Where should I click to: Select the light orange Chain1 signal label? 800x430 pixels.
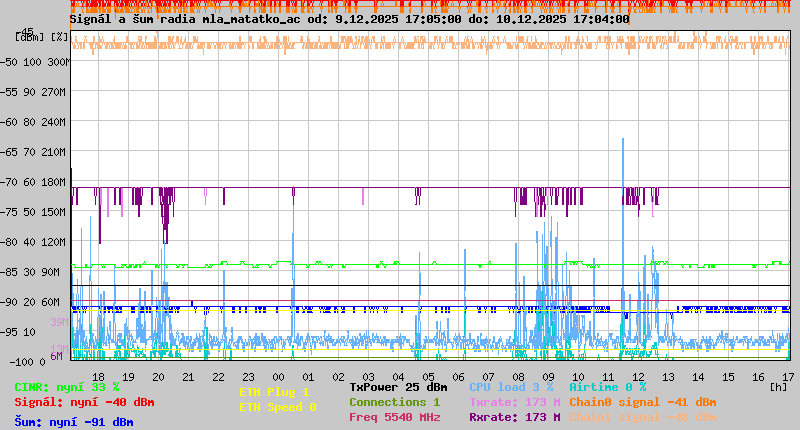coord(642,417)
